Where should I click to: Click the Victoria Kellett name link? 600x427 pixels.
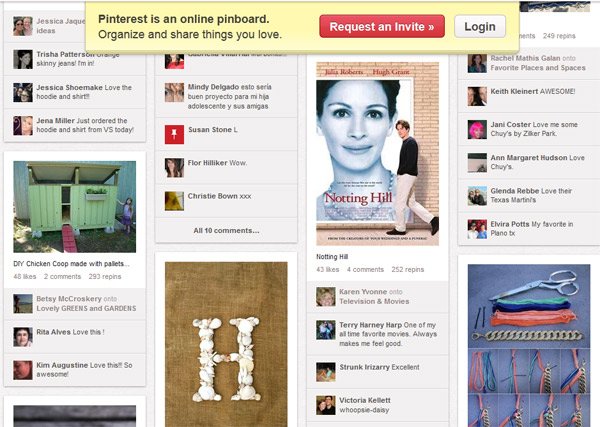pos(365,400)
